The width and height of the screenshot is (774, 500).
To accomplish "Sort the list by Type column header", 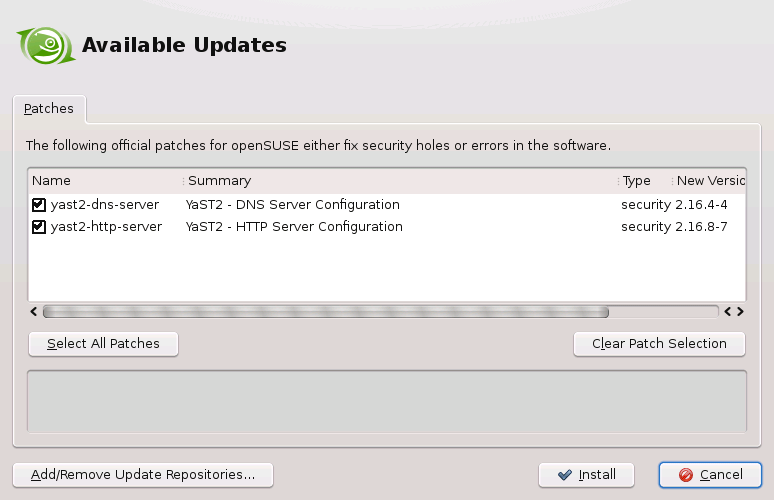I will (644, 181).
